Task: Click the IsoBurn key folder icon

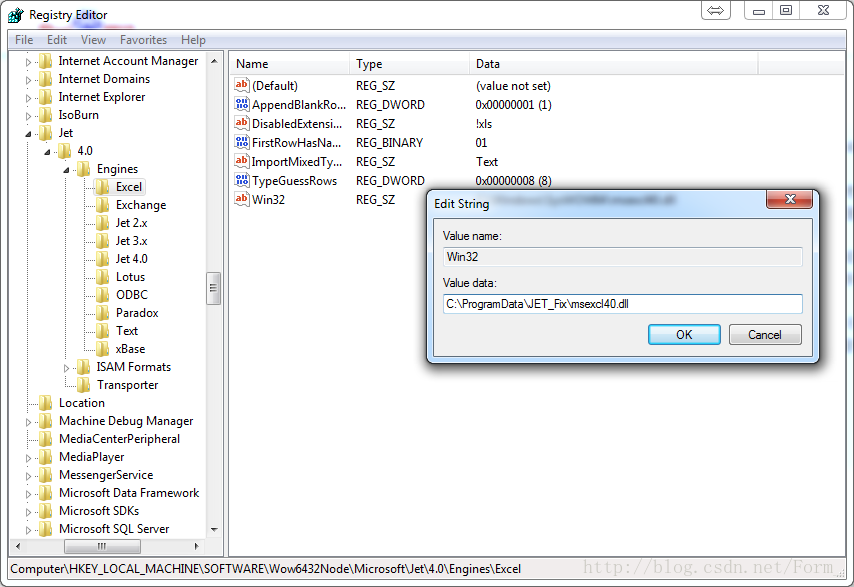Action: coord(46,115)
